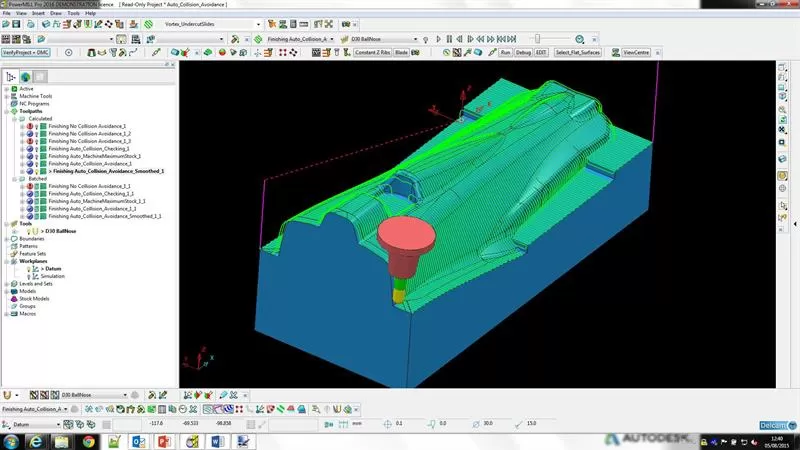Click the magnifier zoom icon in right toolbar
The width and height of the screenshot is (800, 450).
click(782, 110)
